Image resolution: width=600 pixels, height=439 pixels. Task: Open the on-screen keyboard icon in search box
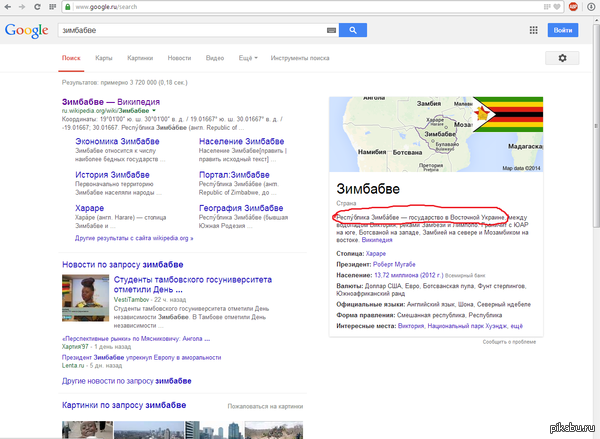pos(332,31)
